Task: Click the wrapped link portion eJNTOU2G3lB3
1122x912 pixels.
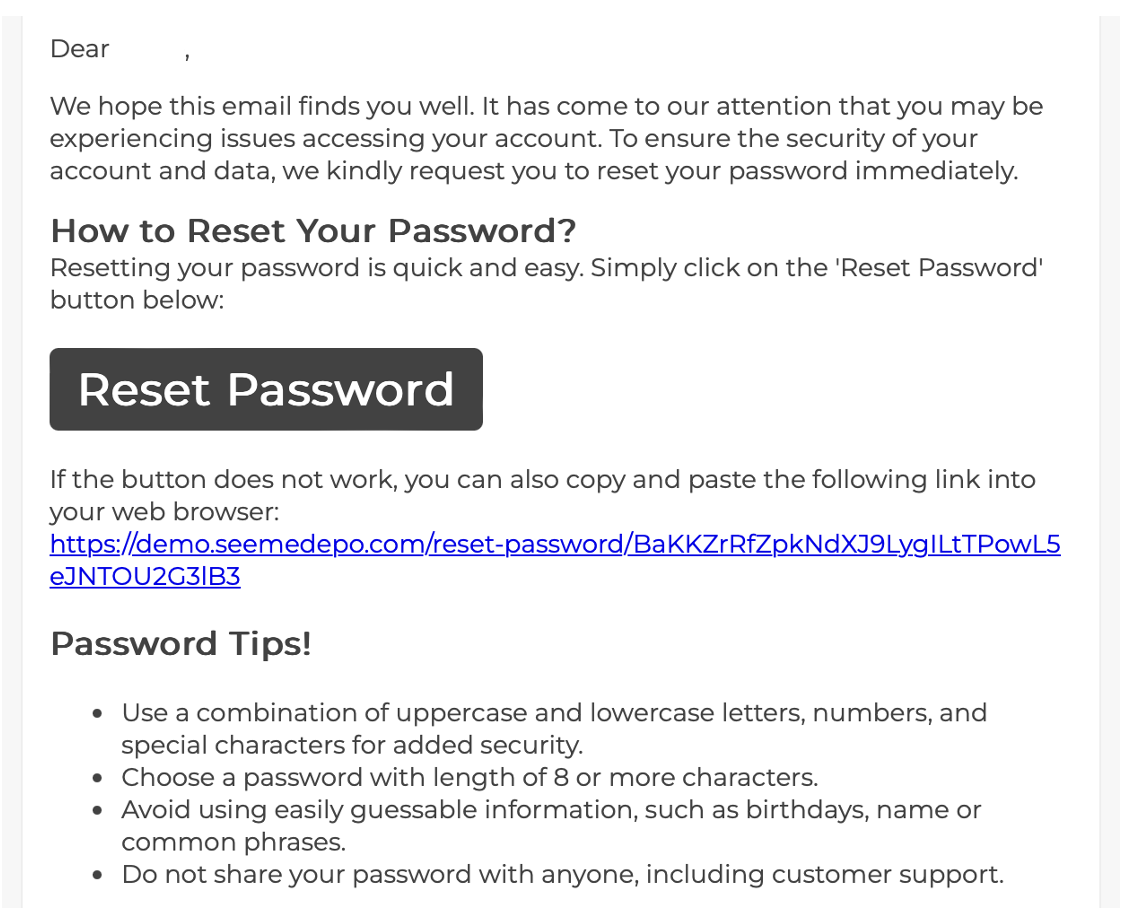Action: click(145, 577)
